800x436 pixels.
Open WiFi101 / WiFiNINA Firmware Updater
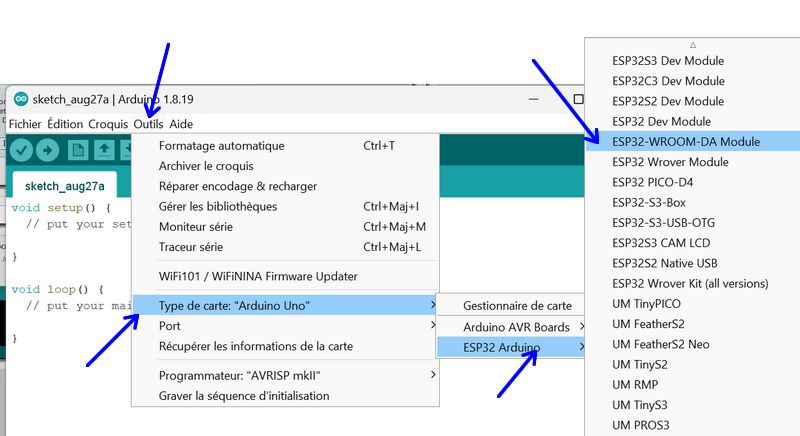[285, 276]
